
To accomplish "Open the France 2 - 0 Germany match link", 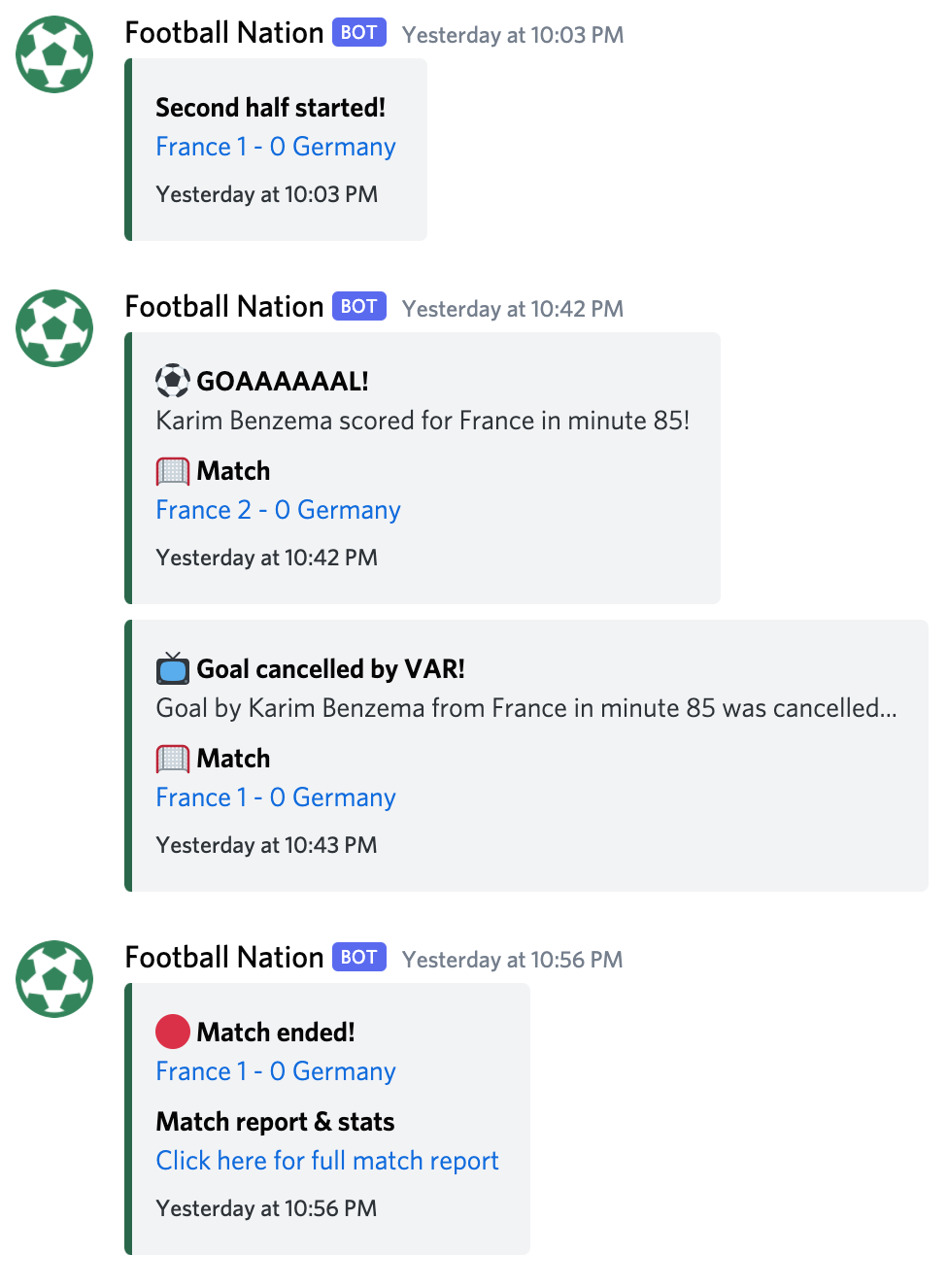I will (x=278, y=510).
